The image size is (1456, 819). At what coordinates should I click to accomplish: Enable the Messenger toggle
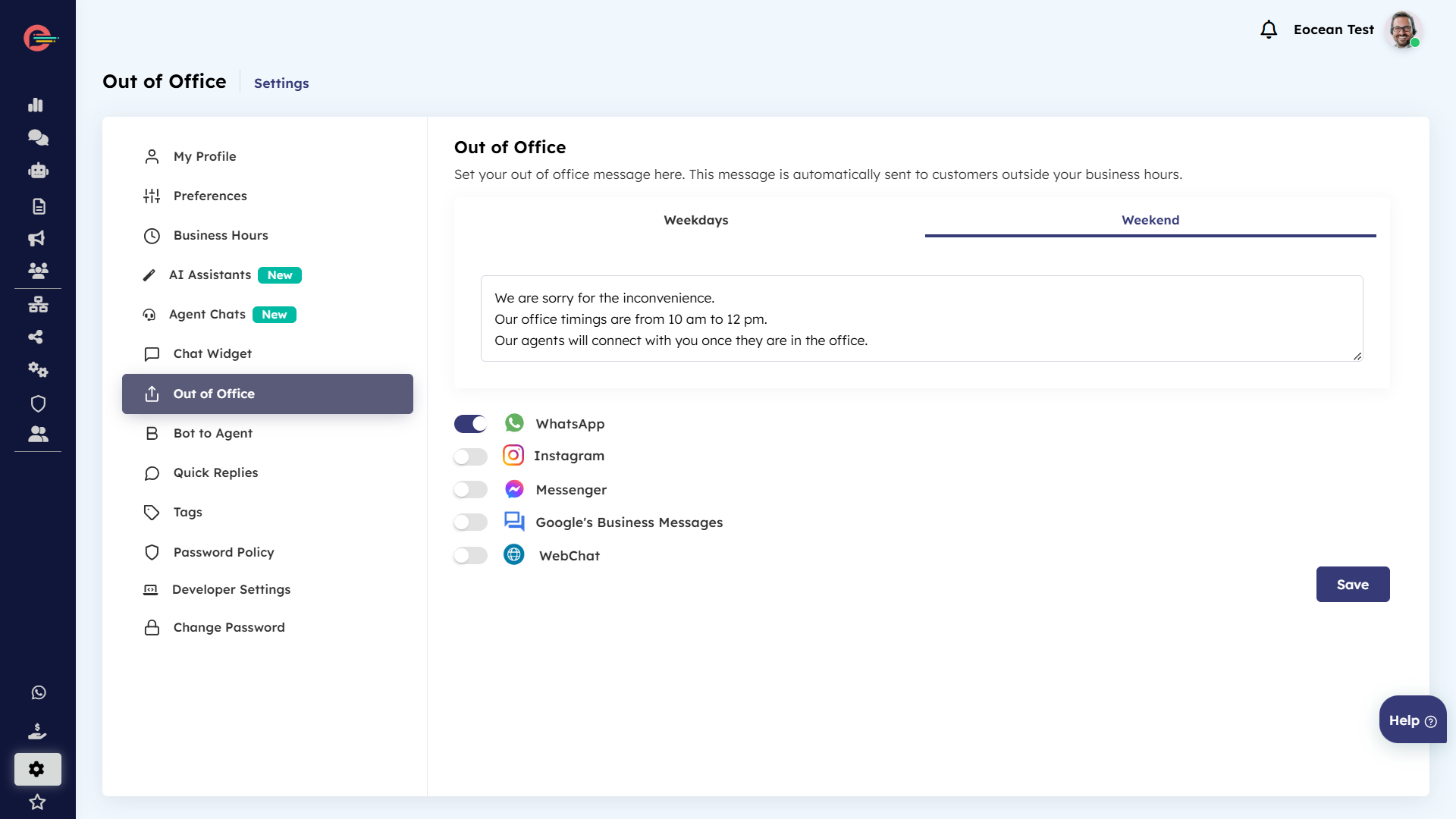(470, 490)
